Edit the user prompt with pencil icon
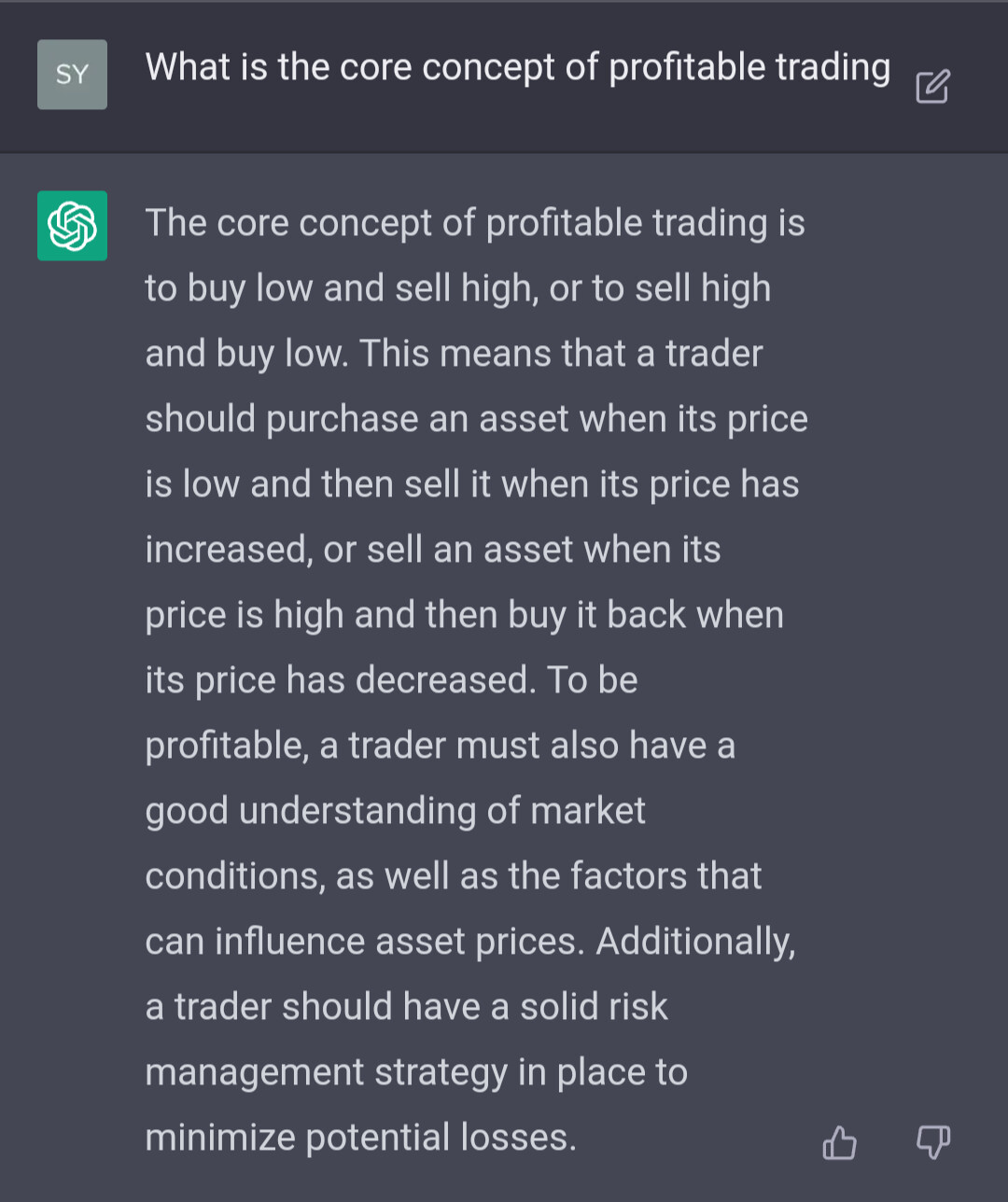Screen dimensions: 1008x1202 click(932, 86)
